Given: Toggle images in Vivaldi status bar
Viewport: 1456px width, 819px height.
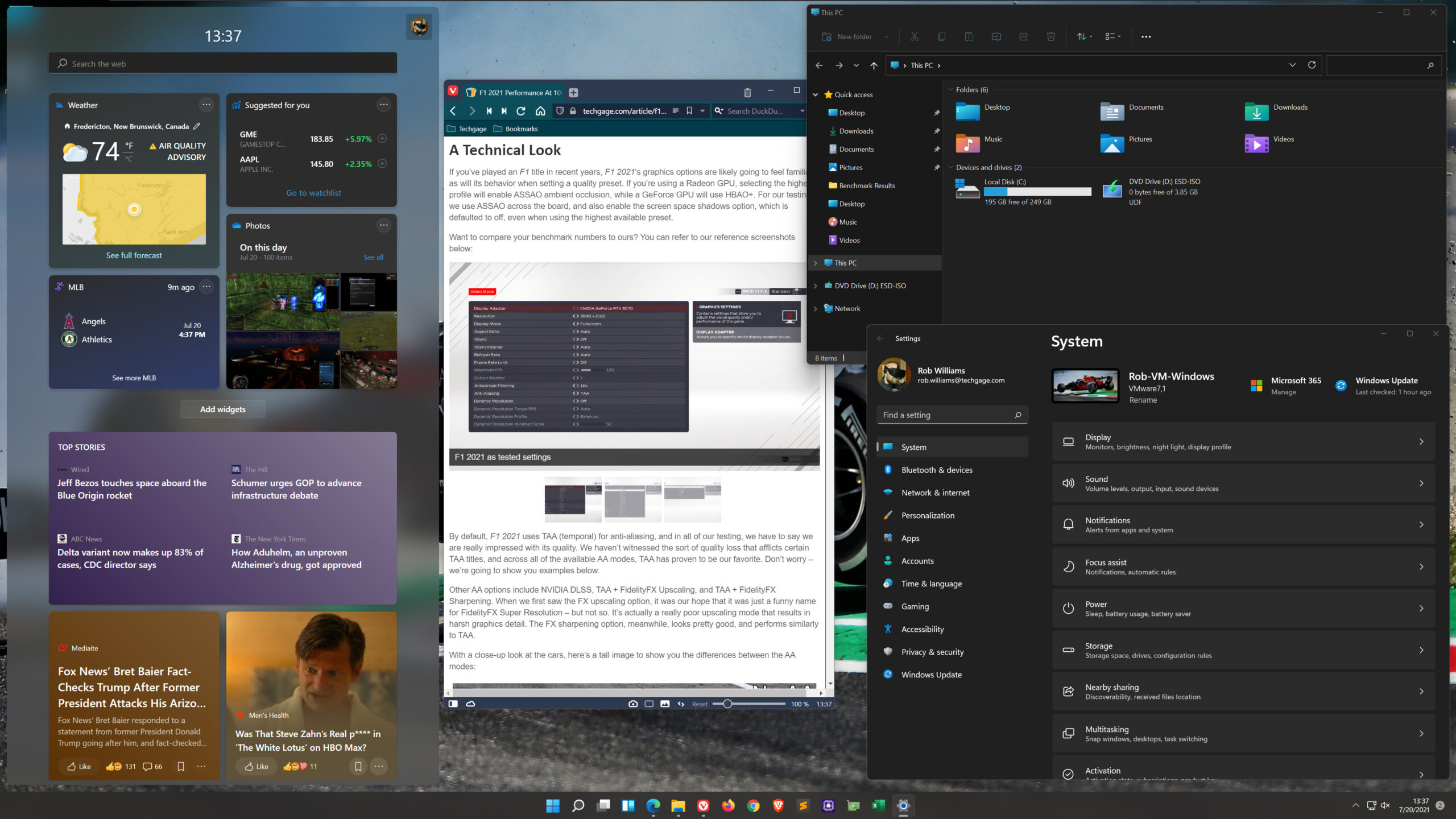Looking at the screenshot, I should (665, 704).
